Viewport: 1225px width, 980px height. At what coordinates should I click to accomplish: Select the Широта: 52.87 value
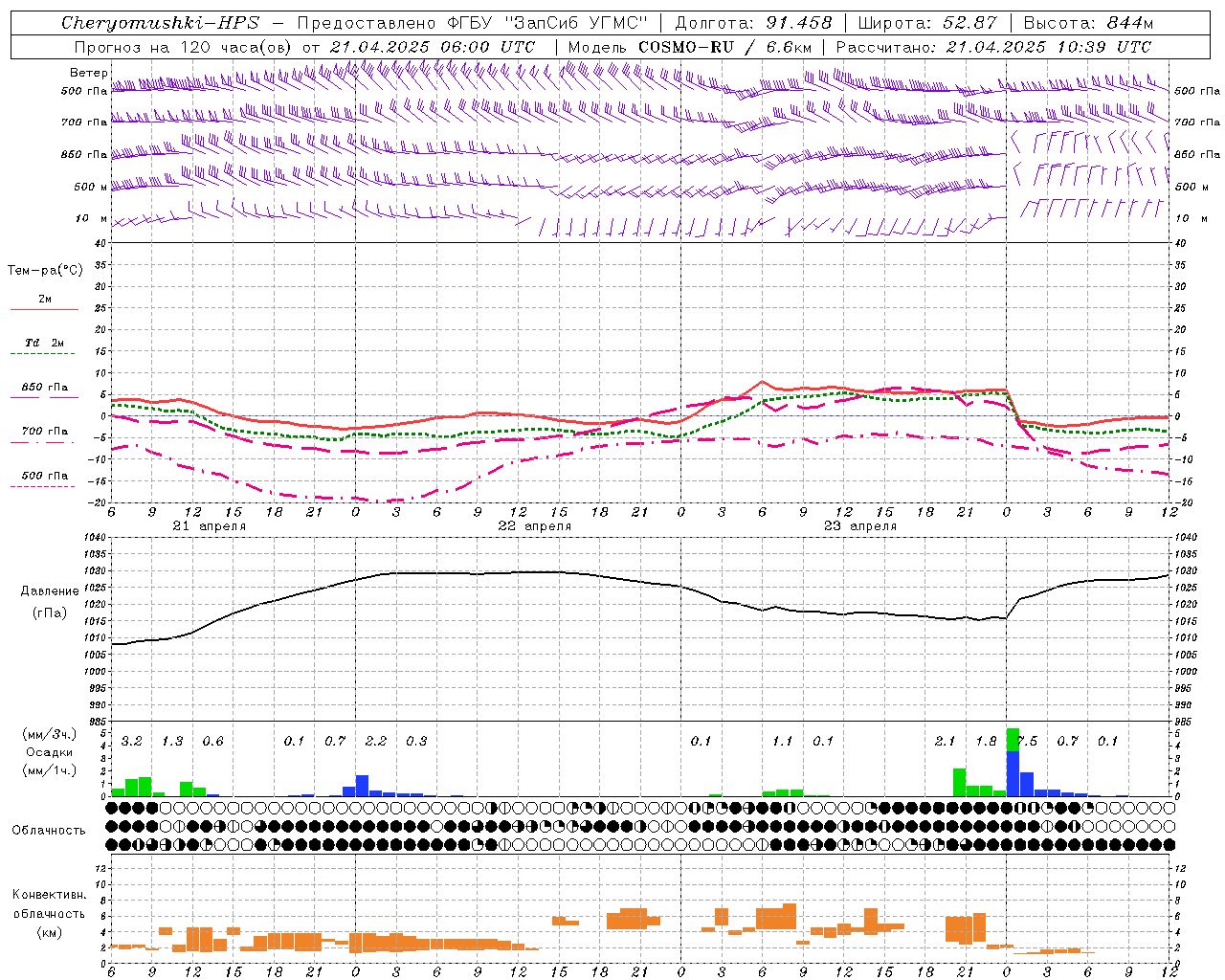coord(927,23)
